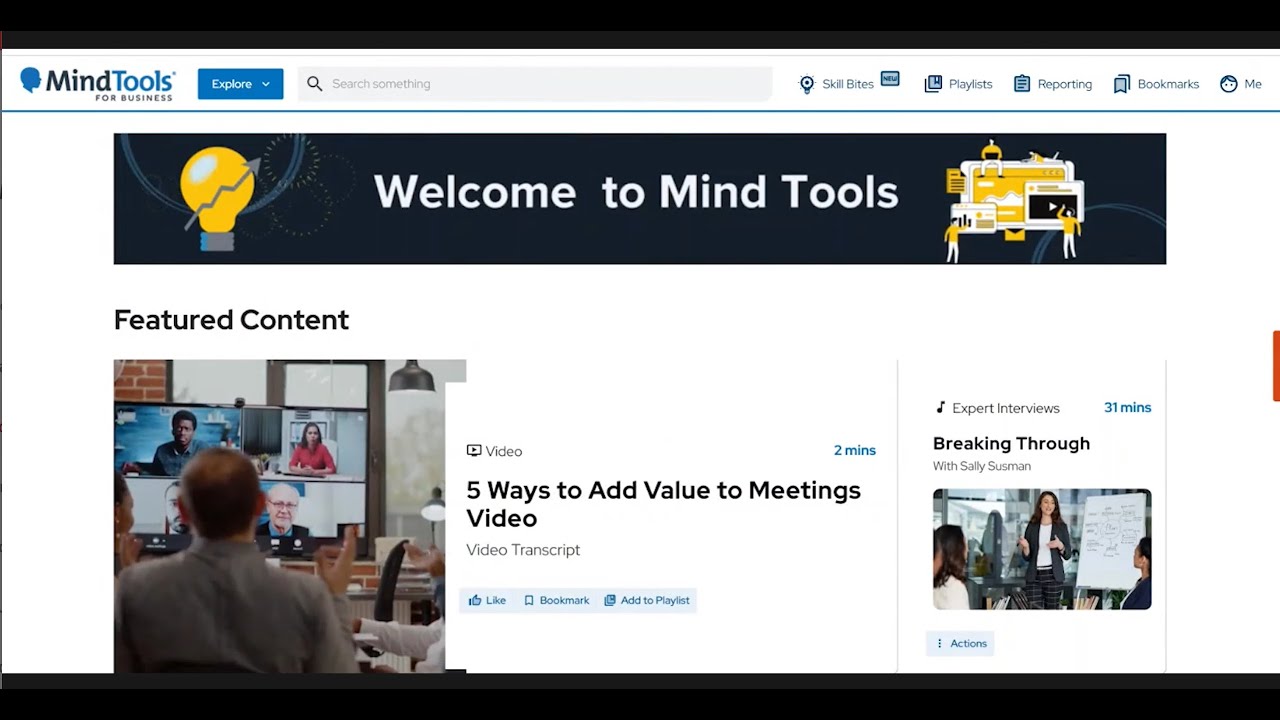Open the Breaking Through interview
Screen dimensions: 1280x720
(x=1011, y=443)
